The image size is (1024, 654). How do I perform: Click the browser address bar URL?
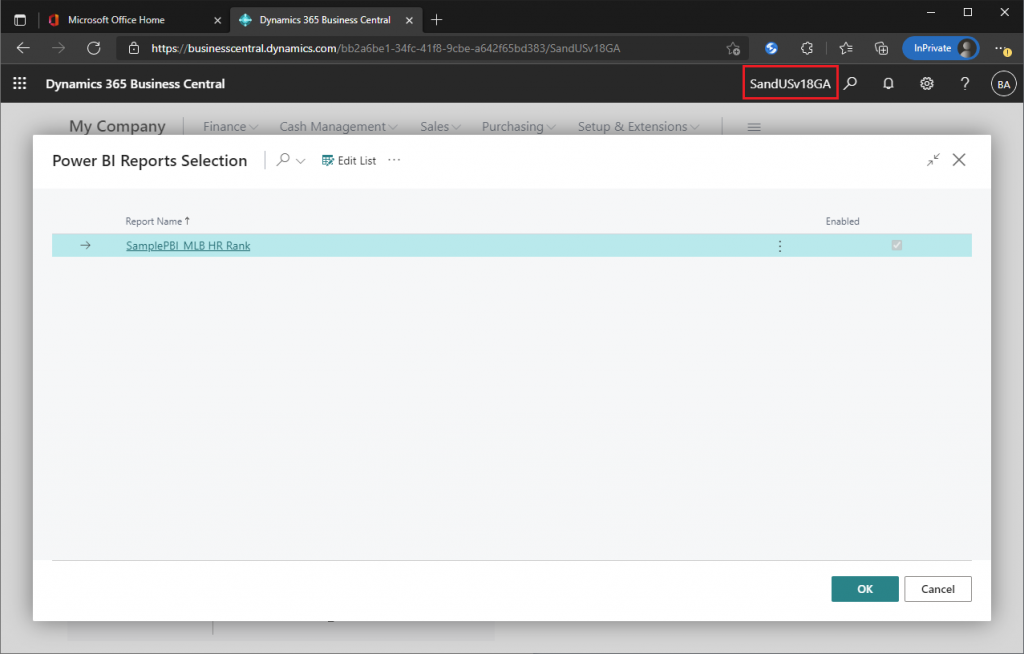point(385,48)
